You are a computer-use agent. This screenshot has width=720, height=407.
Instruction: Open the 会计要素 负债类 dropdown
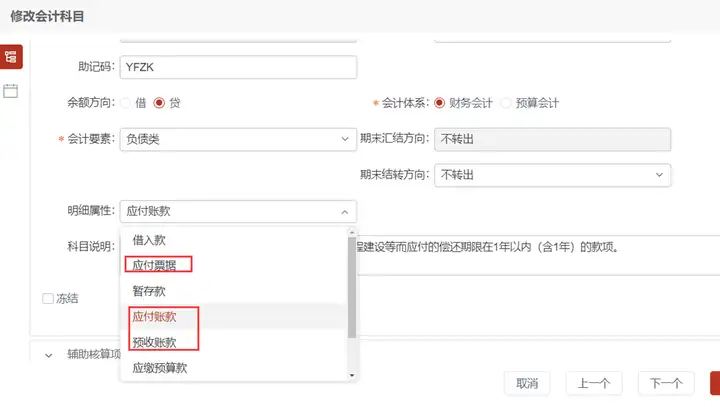click(x=238, y=139)
